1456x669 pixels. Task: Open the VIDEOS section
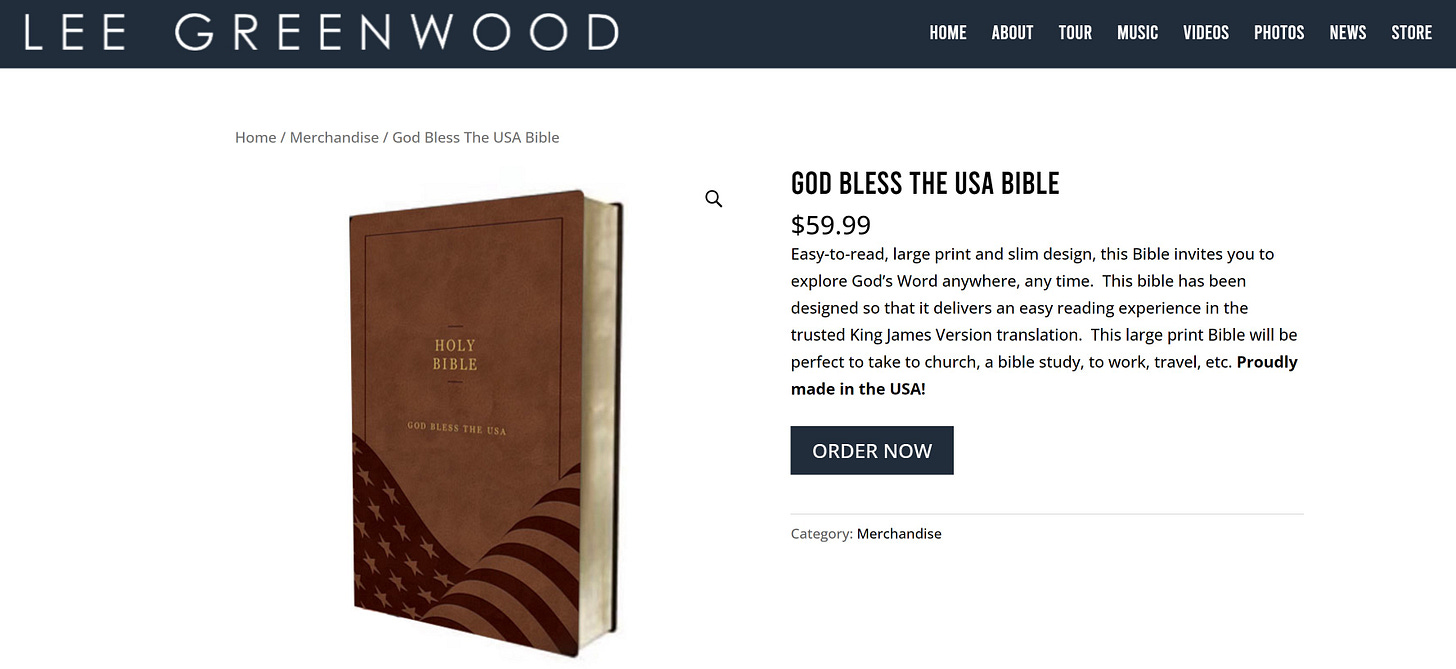1206,33
